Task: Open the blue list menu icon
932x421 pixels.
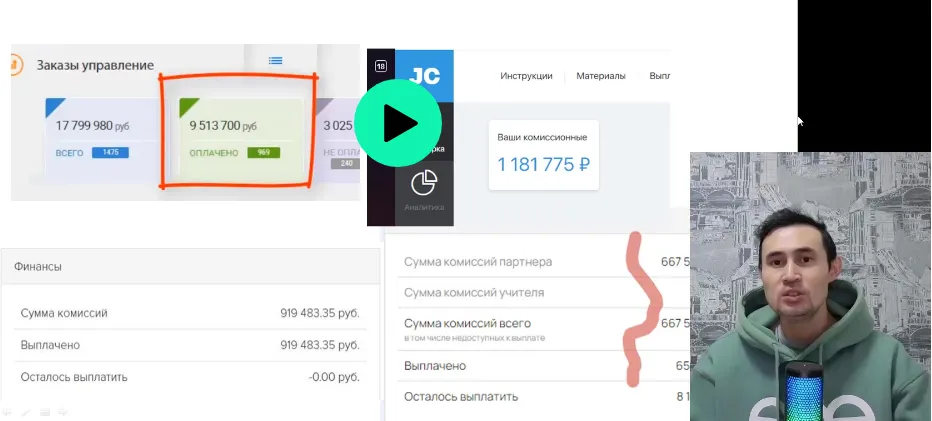Action: [x=275, y=61]
